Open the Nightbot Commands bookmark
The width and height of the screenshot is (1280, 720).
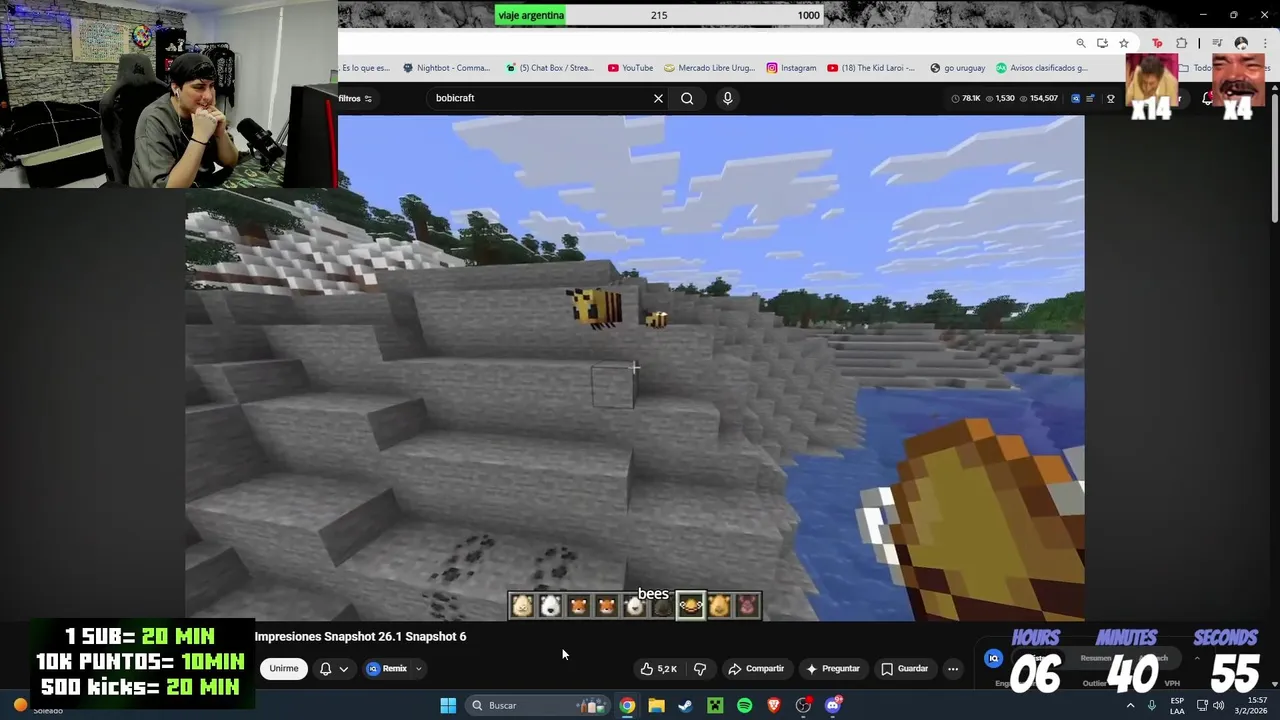pos(446,68)
